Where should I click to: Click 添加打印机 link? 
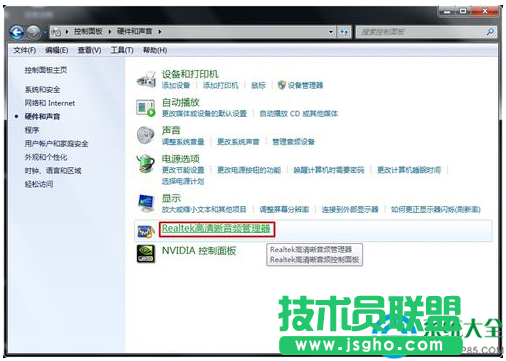tap(220, 85)
